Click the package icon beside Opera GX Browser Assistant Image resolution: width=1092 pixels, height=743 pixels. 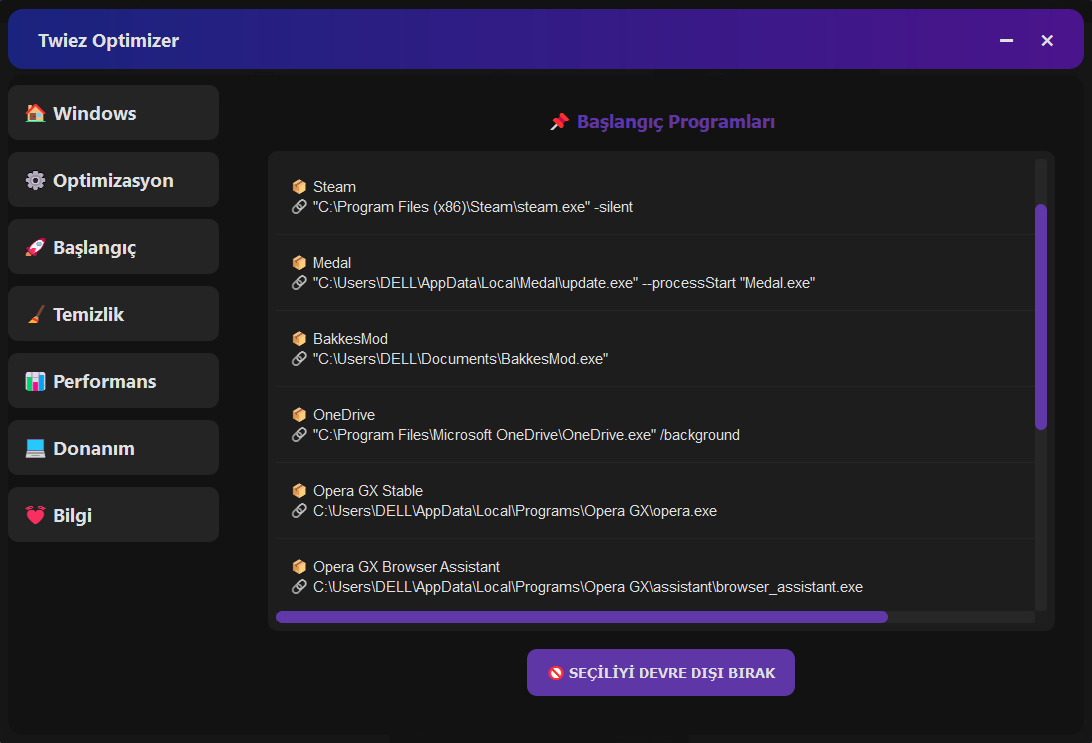pyautogui.click(x=299, y=566)
